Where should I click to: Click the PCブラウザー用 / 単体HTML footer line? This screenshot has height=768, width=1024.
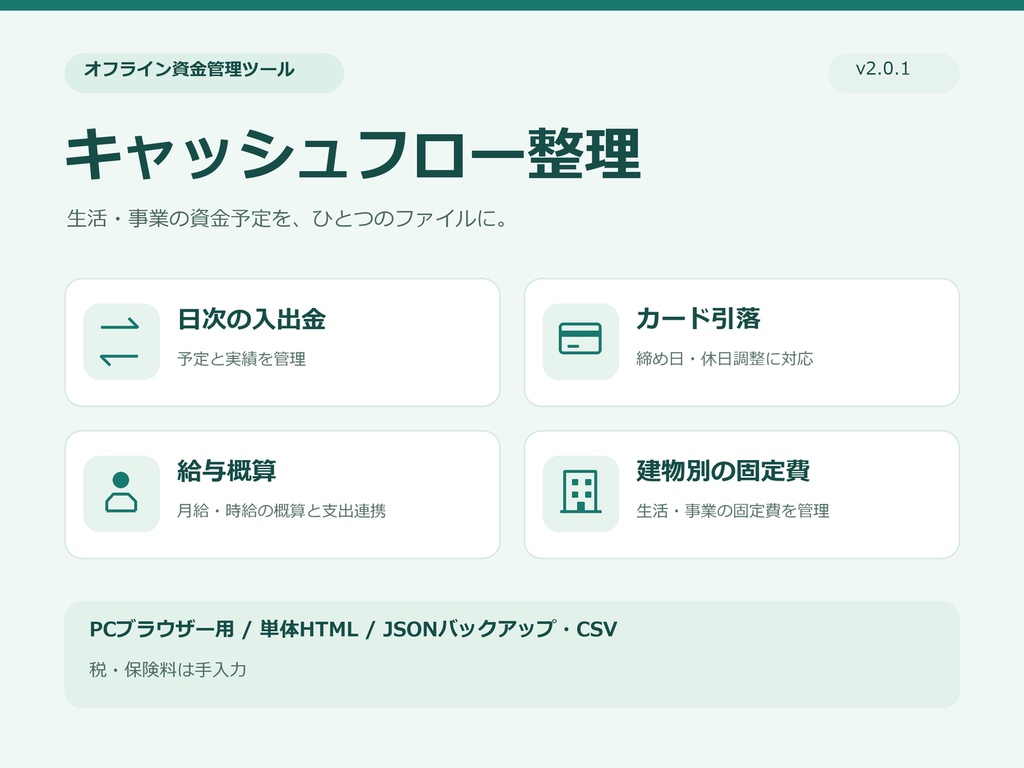353,629
